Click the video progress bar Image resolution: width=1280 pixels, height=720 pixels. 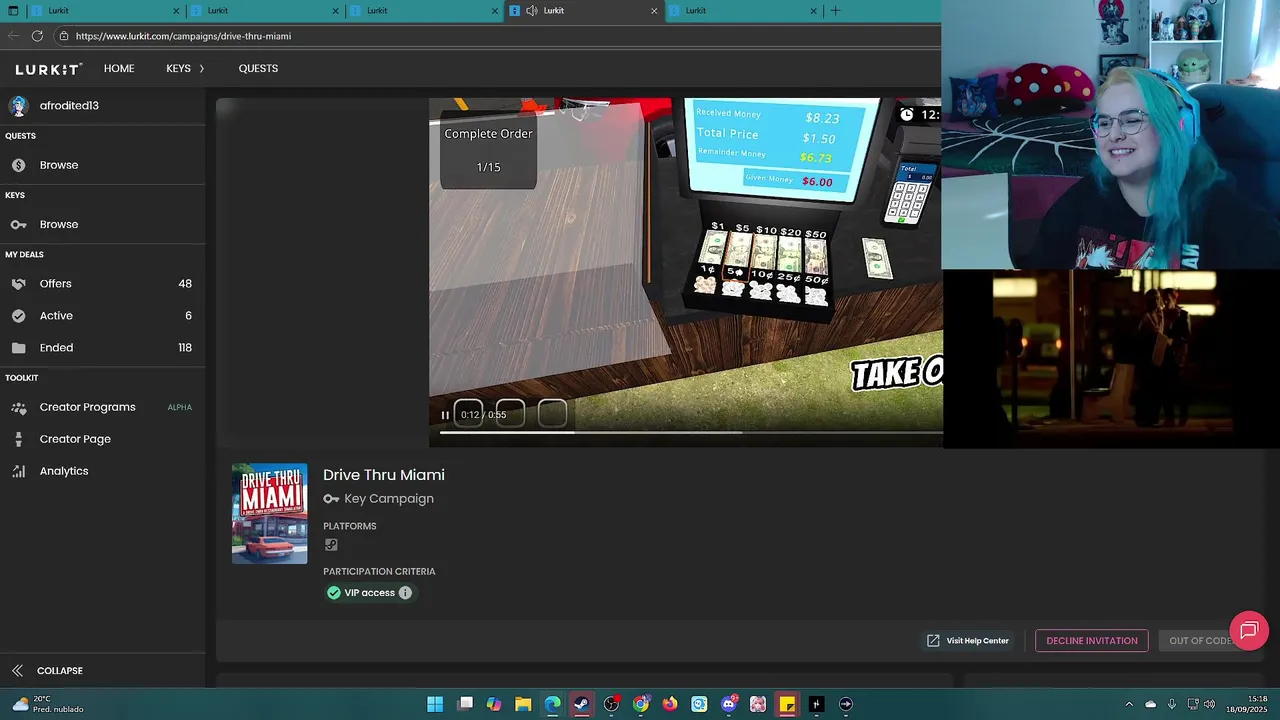coord(690,433)
